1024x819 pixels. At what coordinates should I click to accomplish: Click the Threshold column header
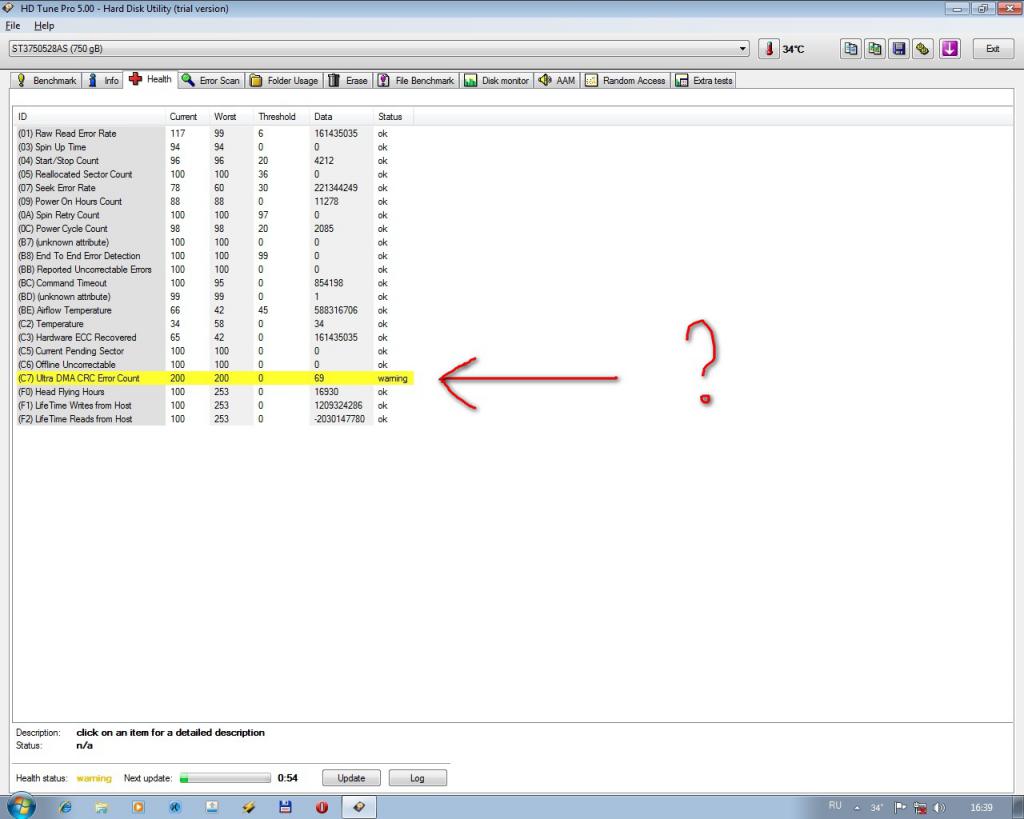pyautogui.click(x=281, y=116)
